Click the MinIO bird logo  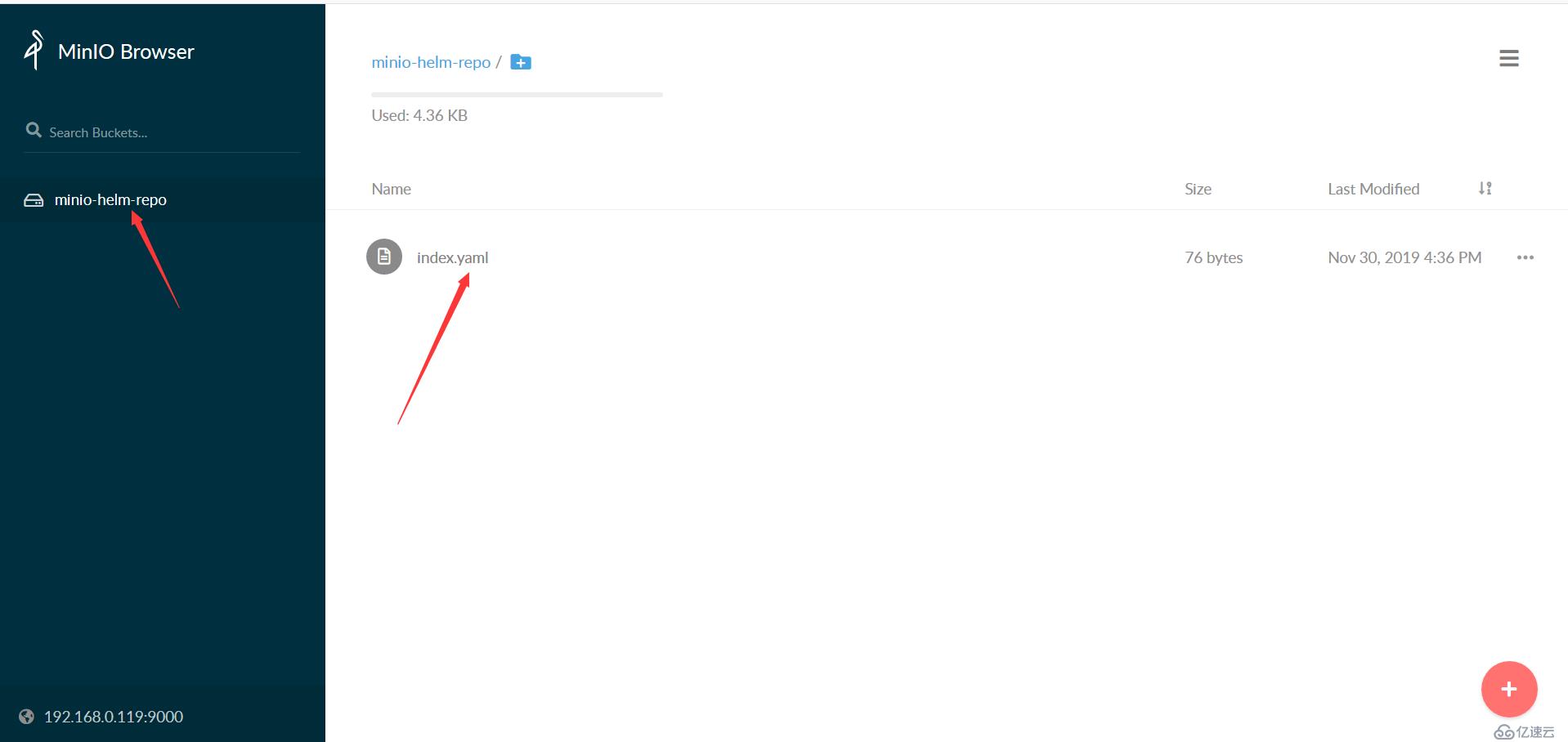point(34,50)
